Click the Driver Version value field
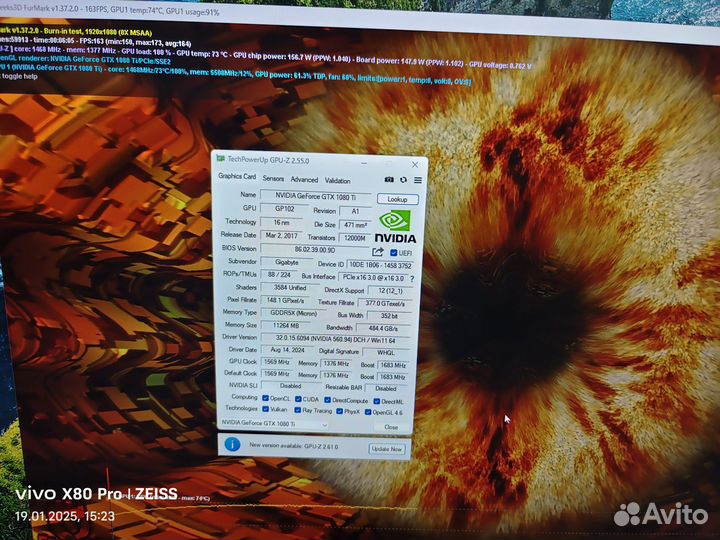Image resolution: width=720 pixels, height=540 pixels. (x=335, y=340)
